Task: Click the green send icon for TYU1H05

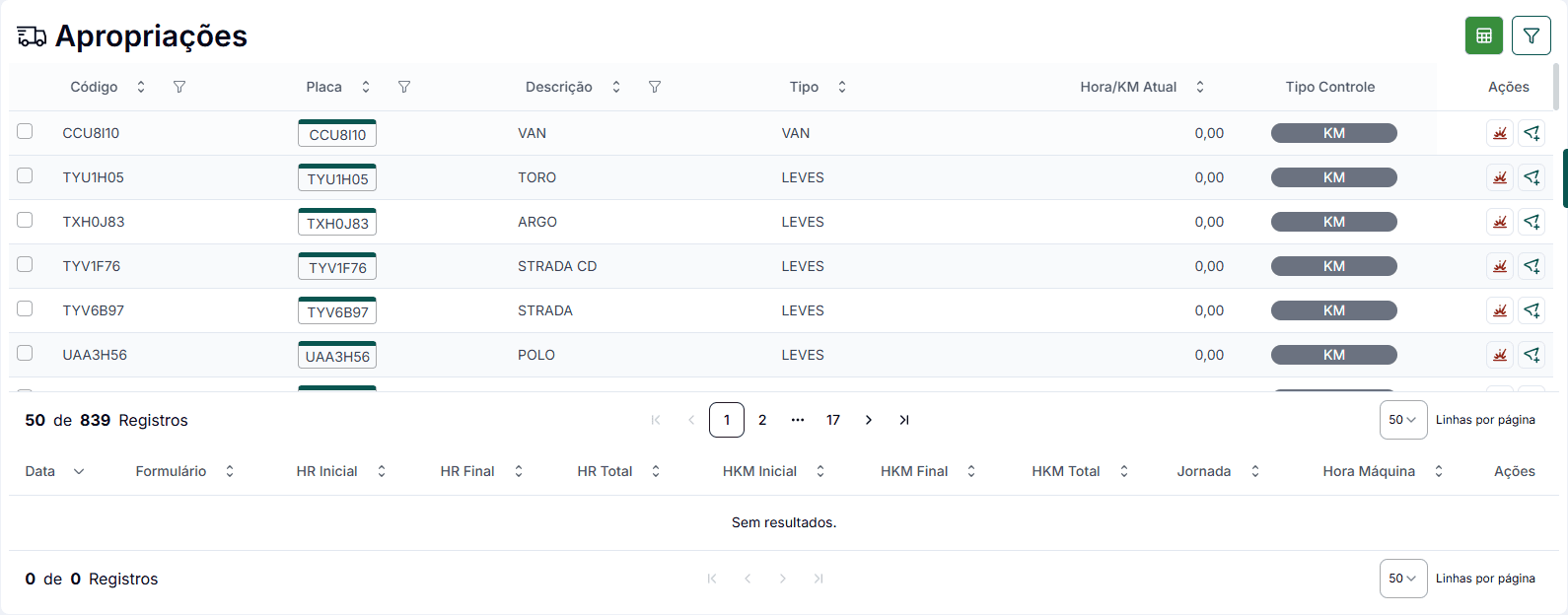Action: [1532, 177]
